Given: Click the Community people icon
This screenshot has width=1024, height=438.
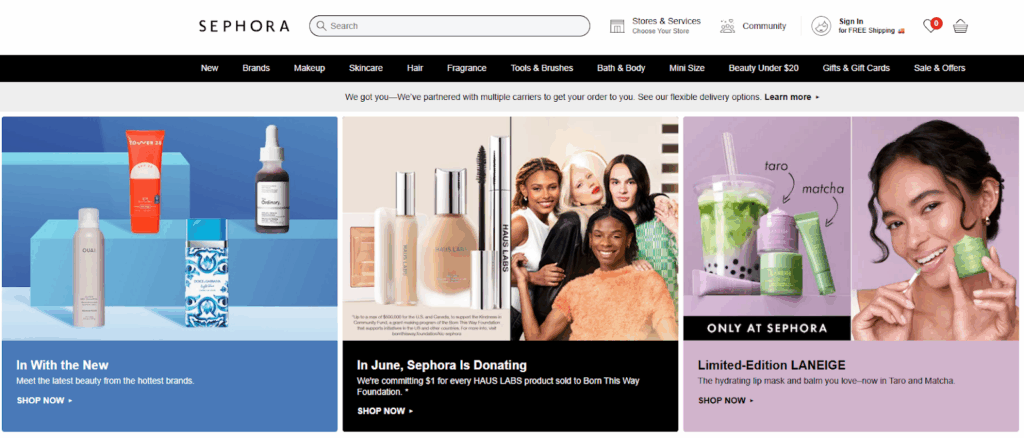Looking at the screenshot, I should click(x=727, y=26).
